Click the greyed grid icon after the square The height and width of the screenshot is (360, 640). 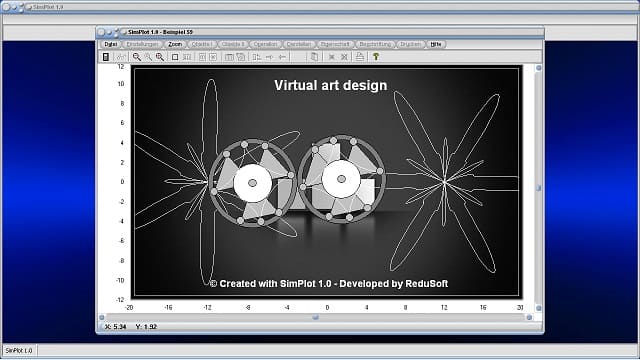point(187,57)
